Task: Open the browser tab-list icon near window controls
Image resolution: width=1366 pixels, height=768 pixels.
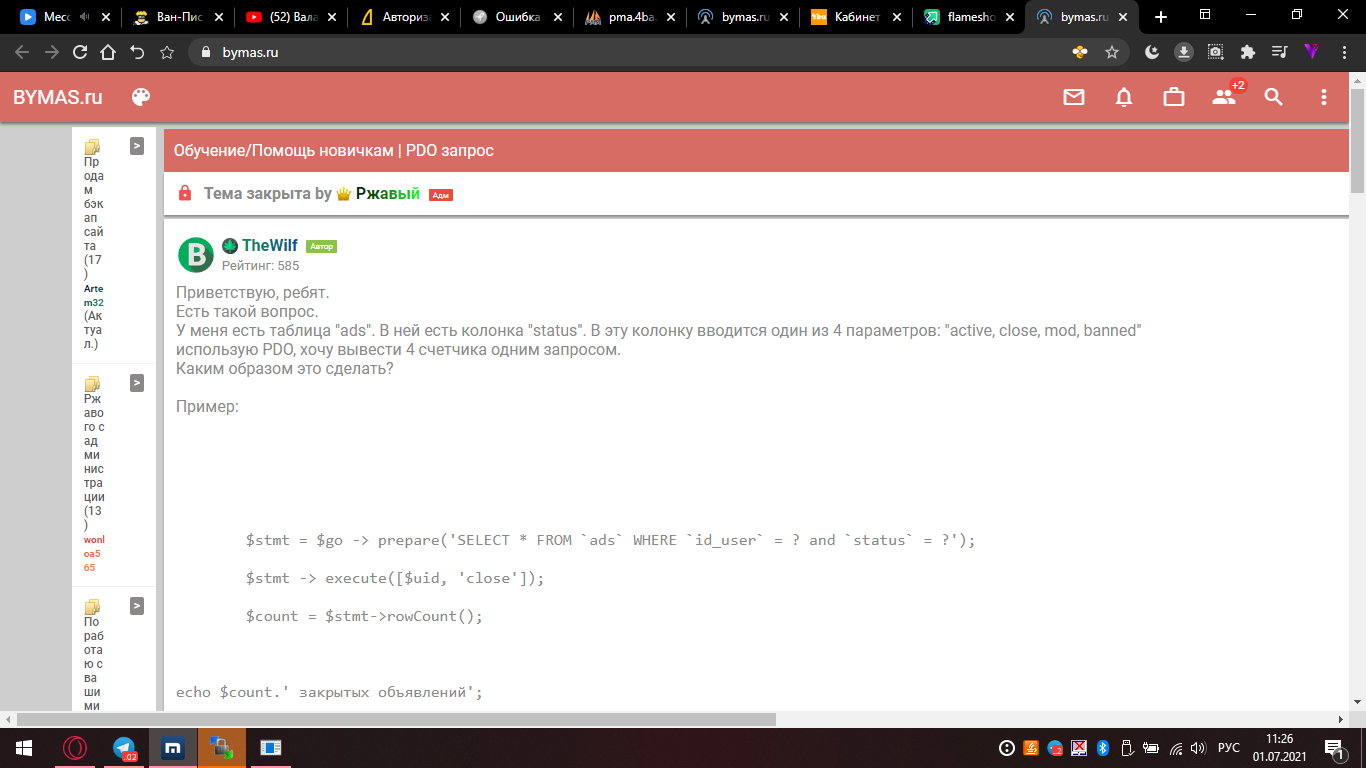Action: coord(1205,15)
